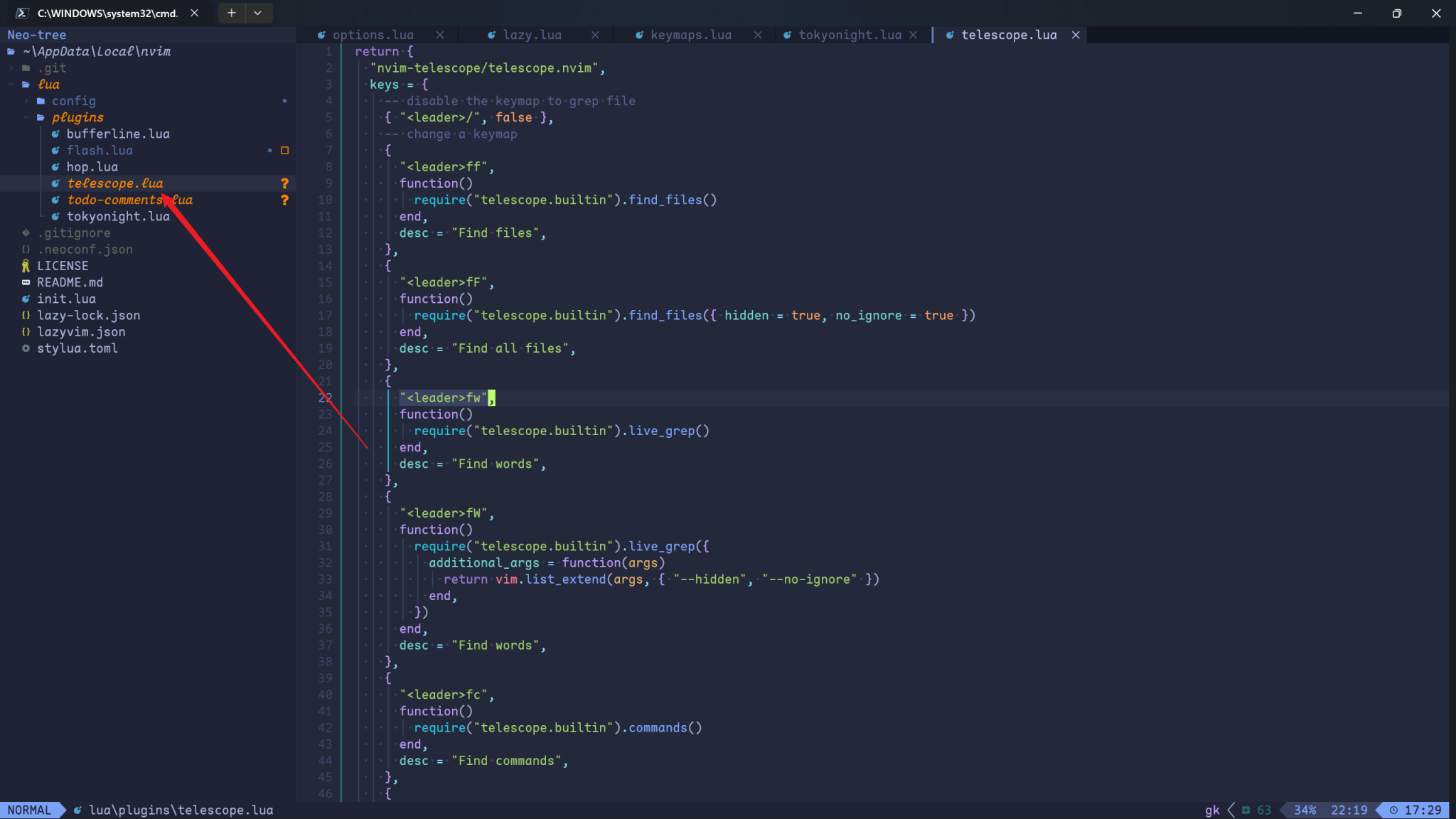The height and width of the screenshot is (819, 1456).
Task: Click the git branch indicator showing gk
Action: (1211, 810)
